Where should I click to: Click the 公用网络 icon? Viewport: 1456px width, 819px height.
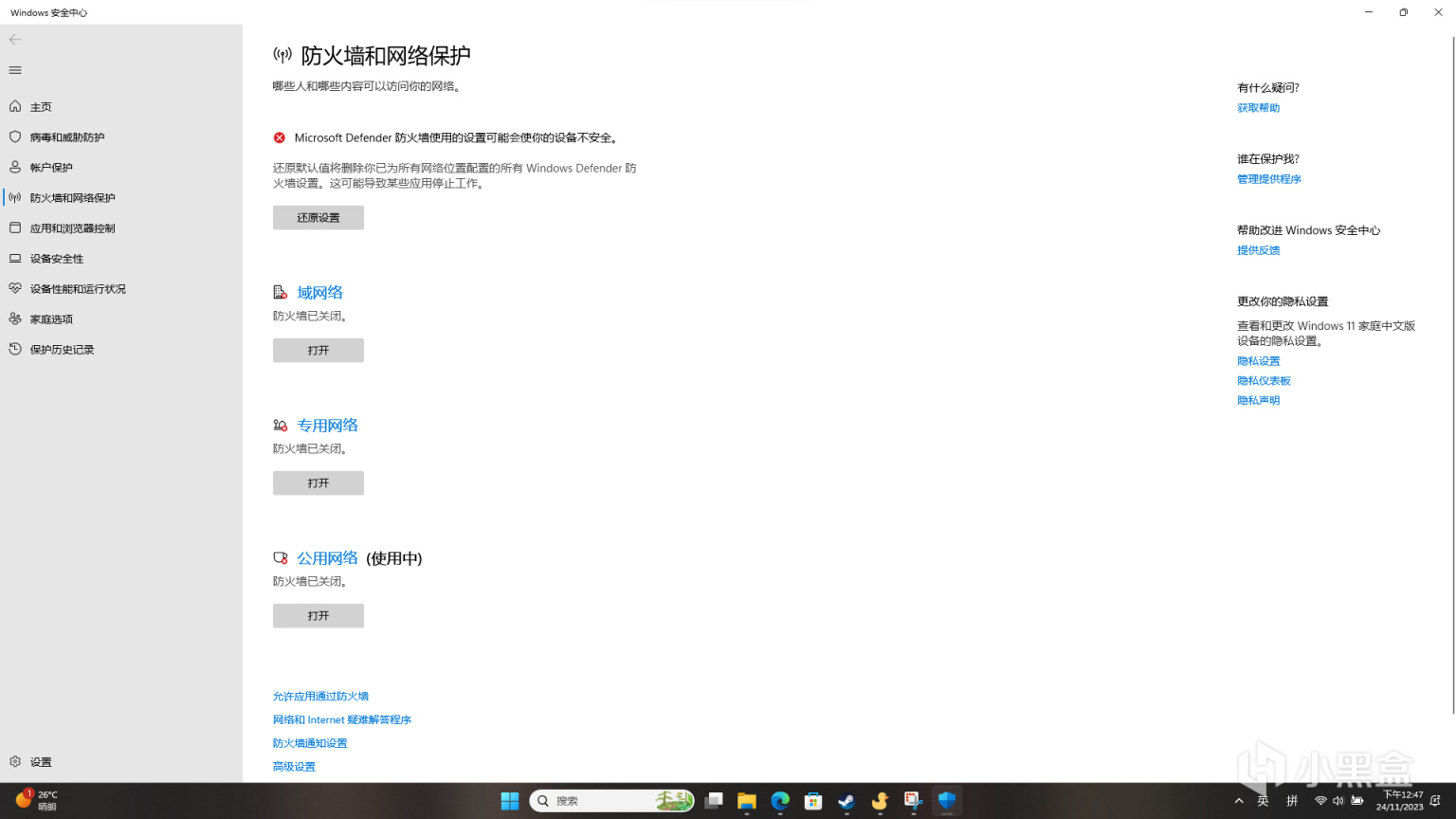(x=280, y=558)
